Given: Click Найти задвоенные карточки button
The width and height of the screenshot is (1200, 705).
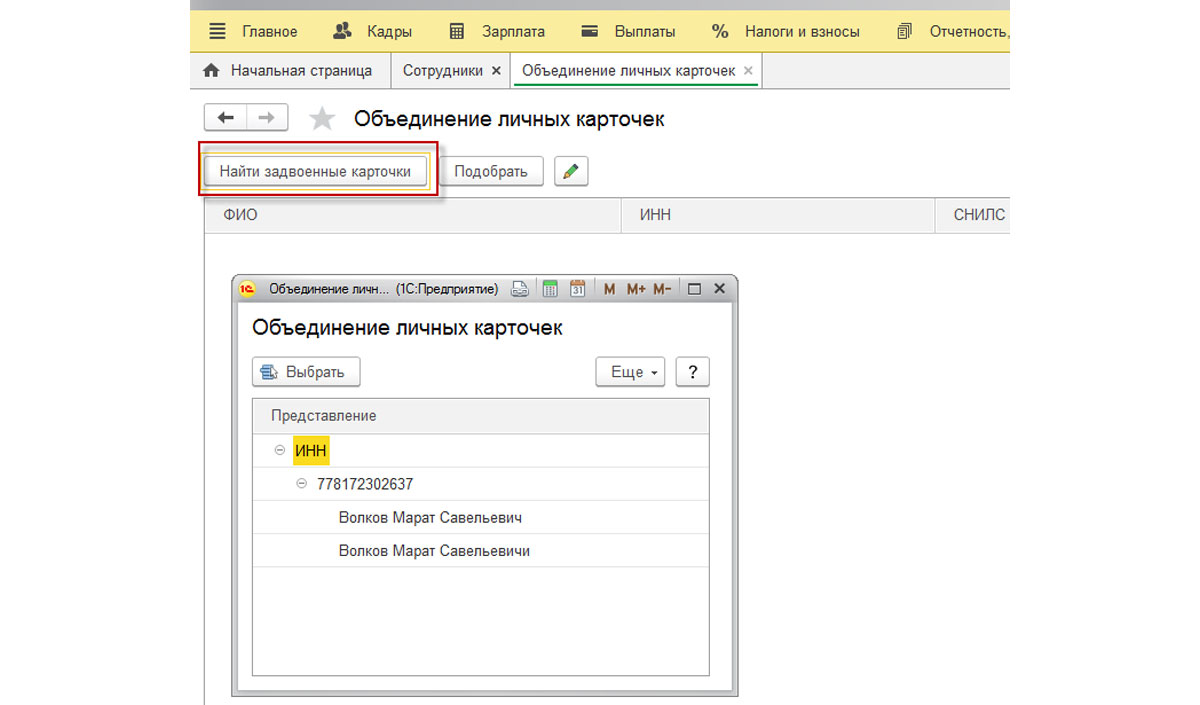Looking at the screenshot, I should (x=315, y=171).
